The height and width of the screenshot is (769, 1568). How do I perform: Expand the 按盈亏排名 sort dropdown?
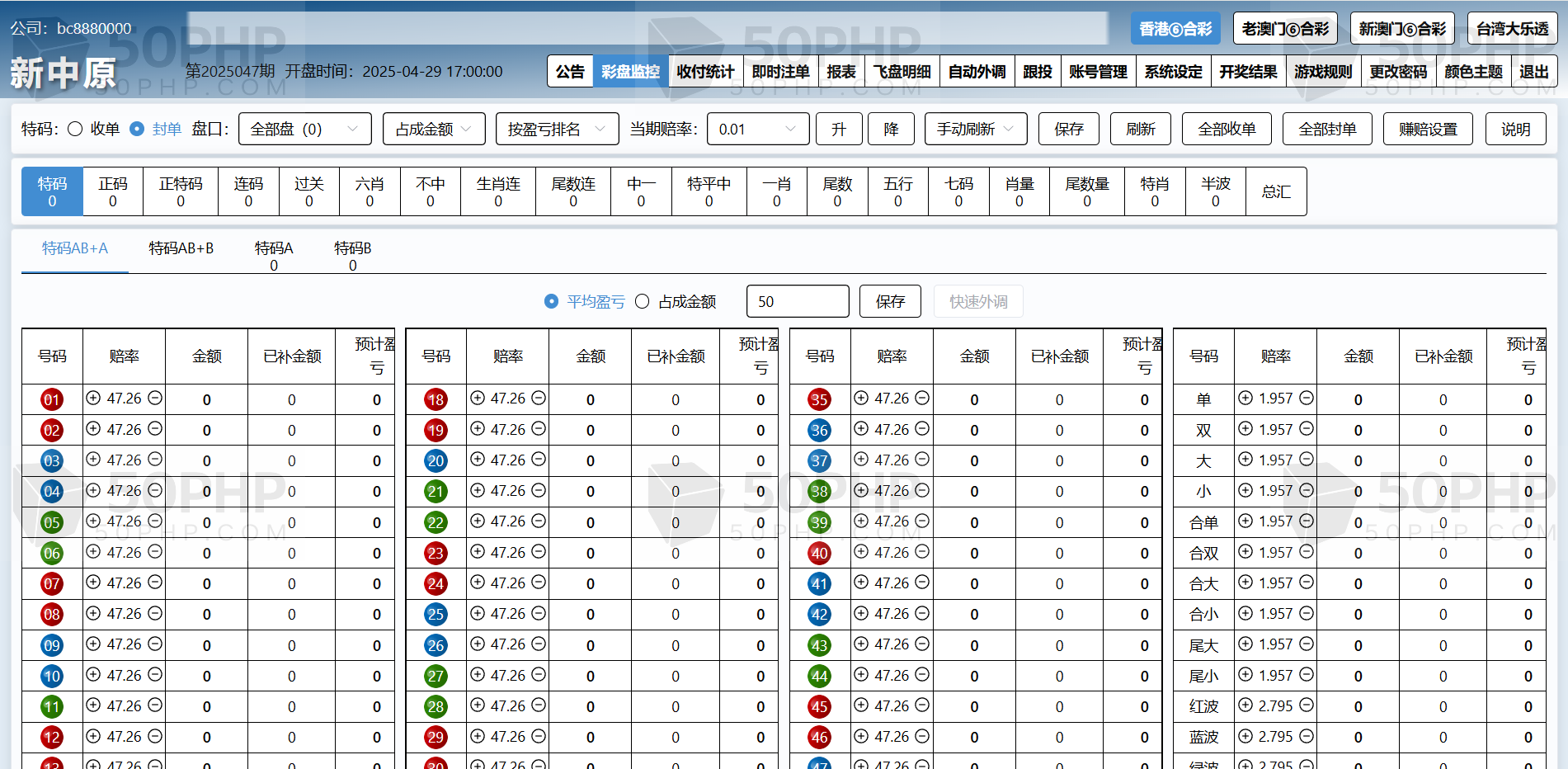557,130
